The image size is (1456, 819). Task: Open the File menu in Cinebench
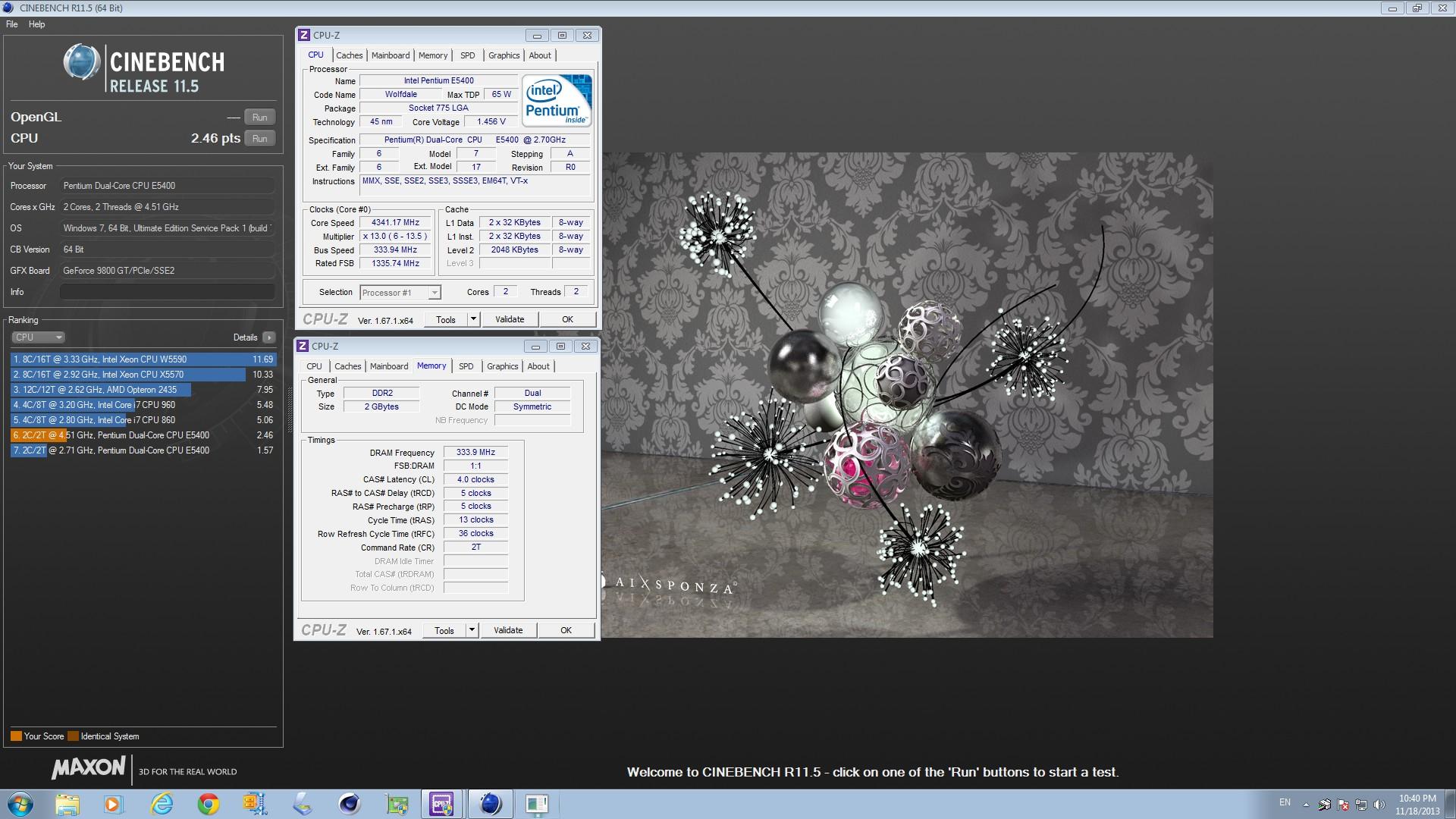12,24
